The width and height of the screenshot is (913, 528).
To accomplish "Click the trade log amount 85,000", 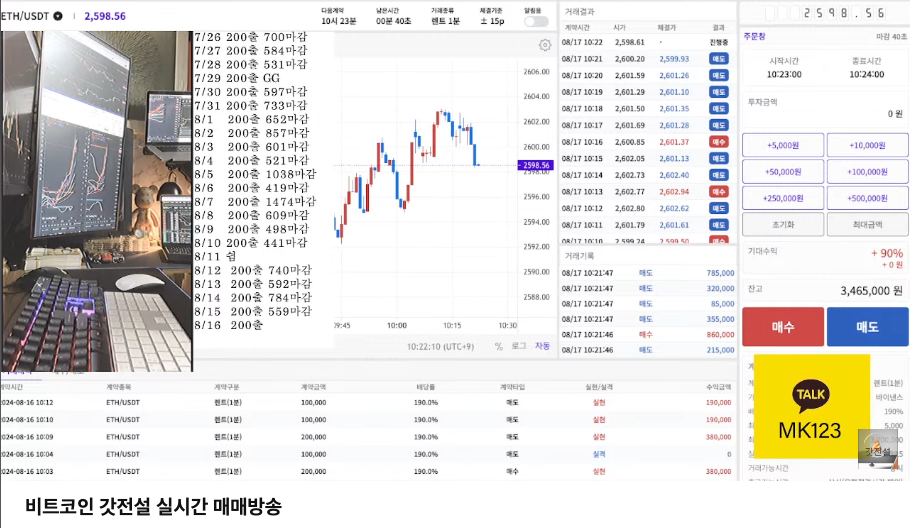I will [723, 304].
